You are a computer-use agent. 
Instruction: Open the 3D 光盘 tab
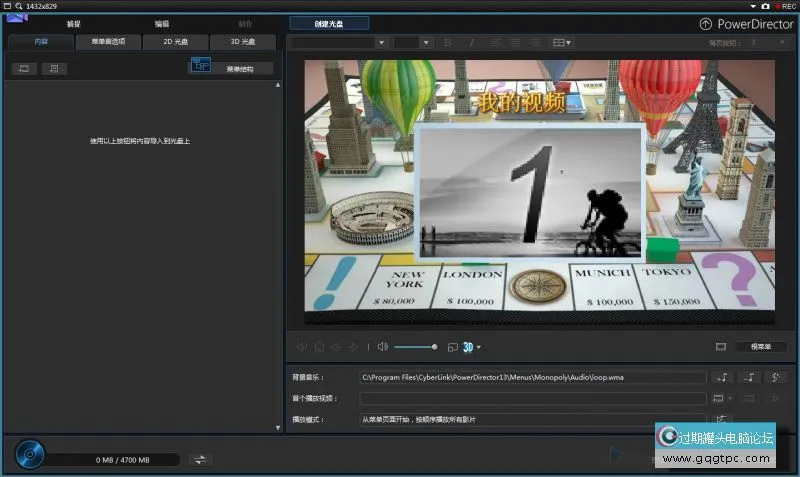click(242, 42)
